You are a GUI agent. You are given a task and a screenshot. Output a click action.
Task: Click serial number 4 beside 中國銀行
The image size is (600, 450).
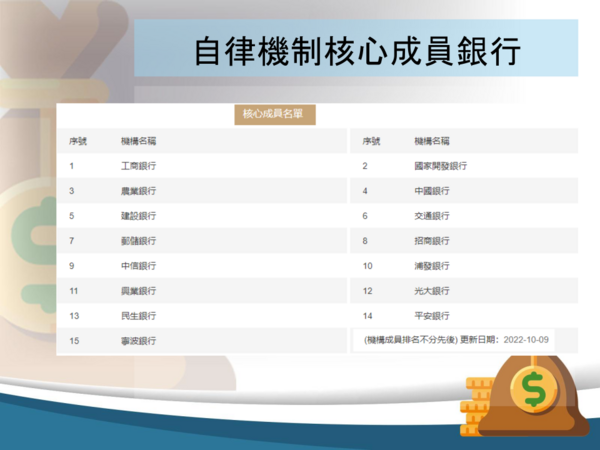click(x=365, y=191)
